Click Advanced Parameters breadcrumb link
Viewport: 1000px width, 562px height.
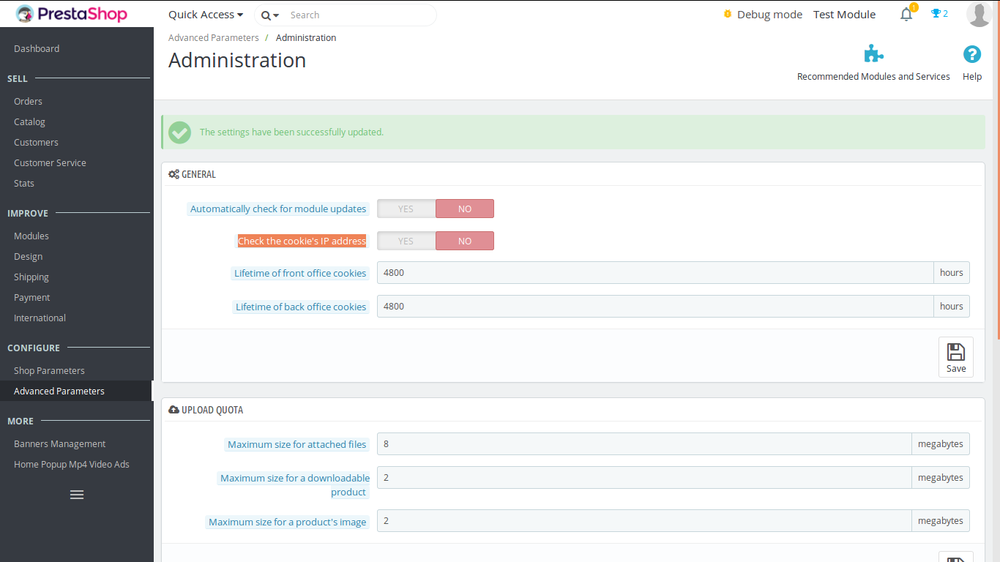pos(213,38)
